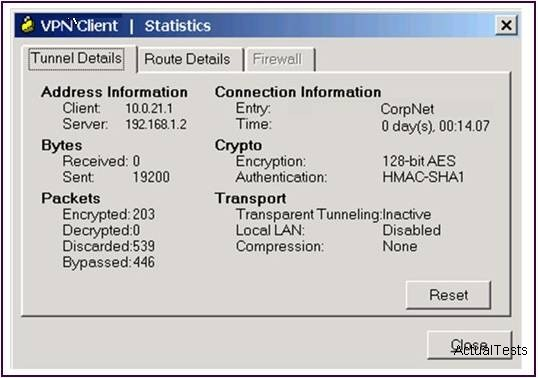Screen dimensions: 538x378
Task: Click the Encrypted packets value 203
Action: pos(144,214)
